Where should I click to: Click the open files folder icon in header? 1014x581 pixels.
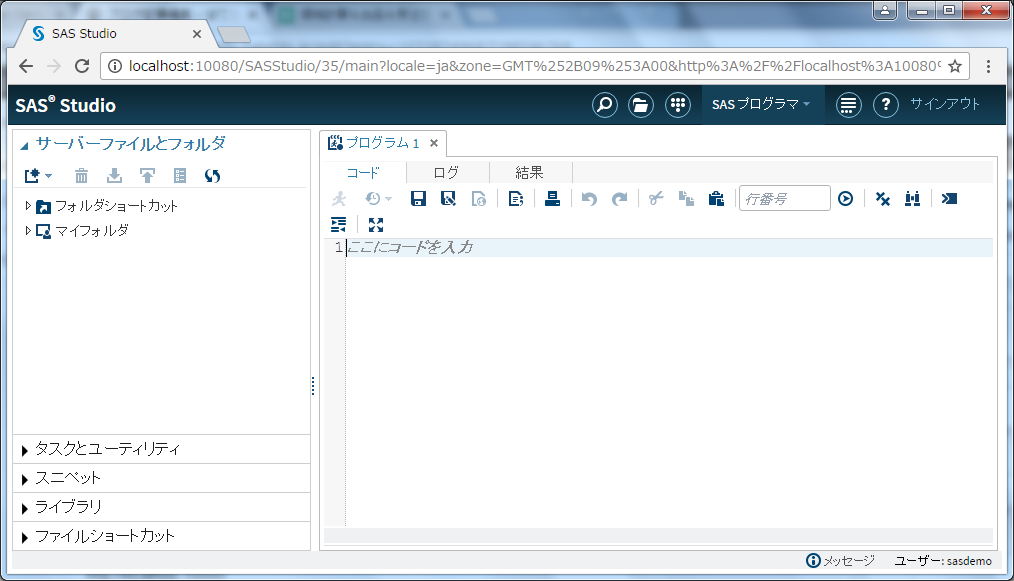point(641,105)
